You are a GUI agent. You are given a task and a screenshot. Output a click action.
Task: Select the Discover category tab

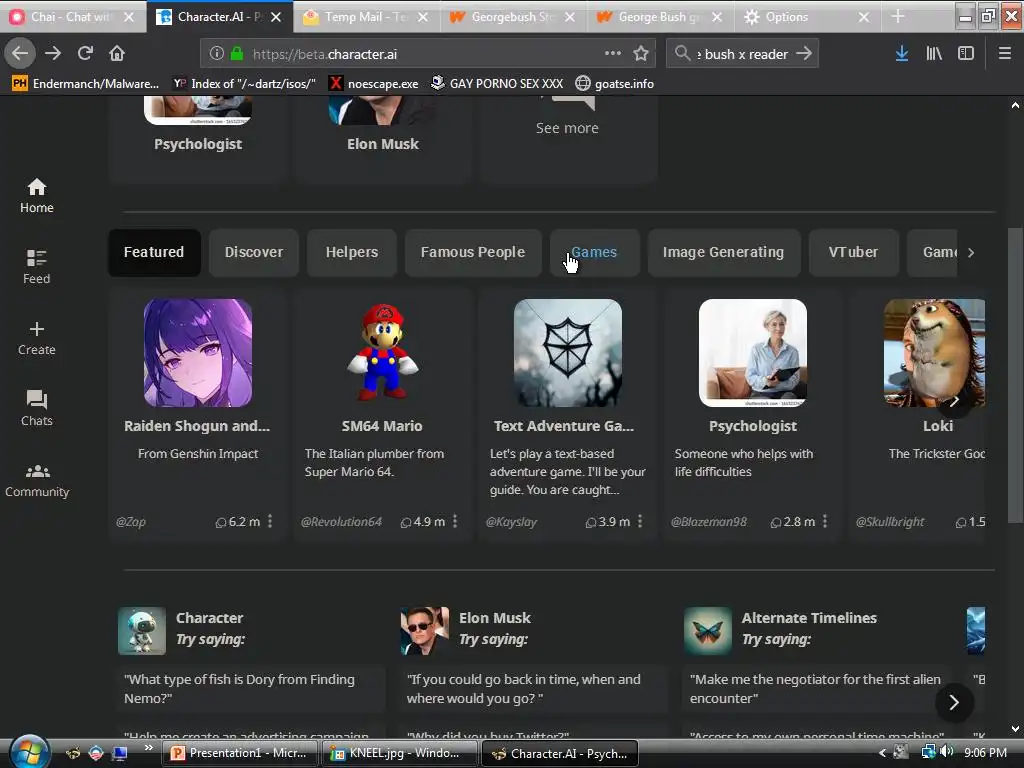click(x=254, y=252)
